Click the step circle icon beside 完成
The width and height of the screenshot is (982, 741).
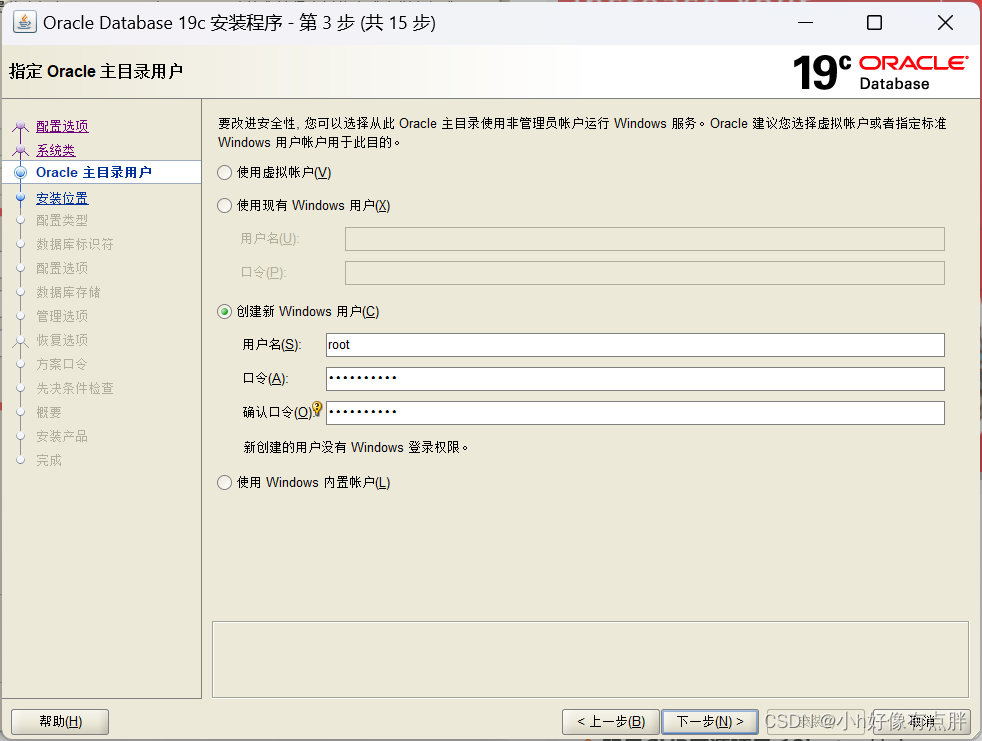tap(21, 460)
